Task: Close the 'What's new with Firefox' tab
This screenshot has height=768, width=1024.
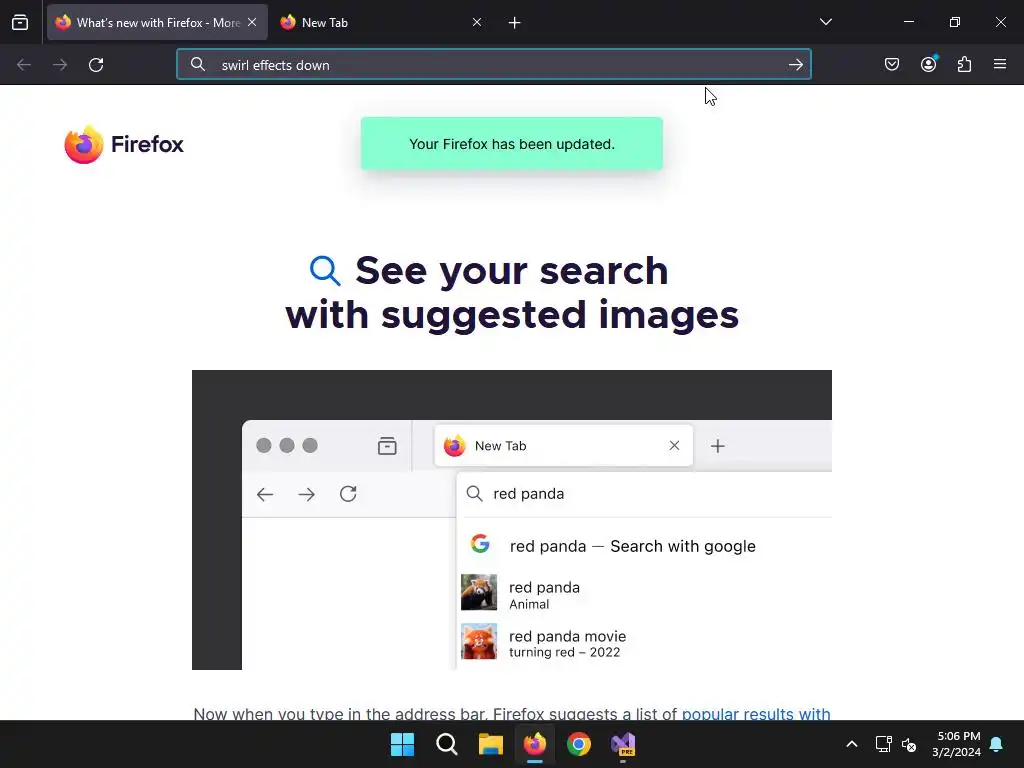Action: pos(252,22)
